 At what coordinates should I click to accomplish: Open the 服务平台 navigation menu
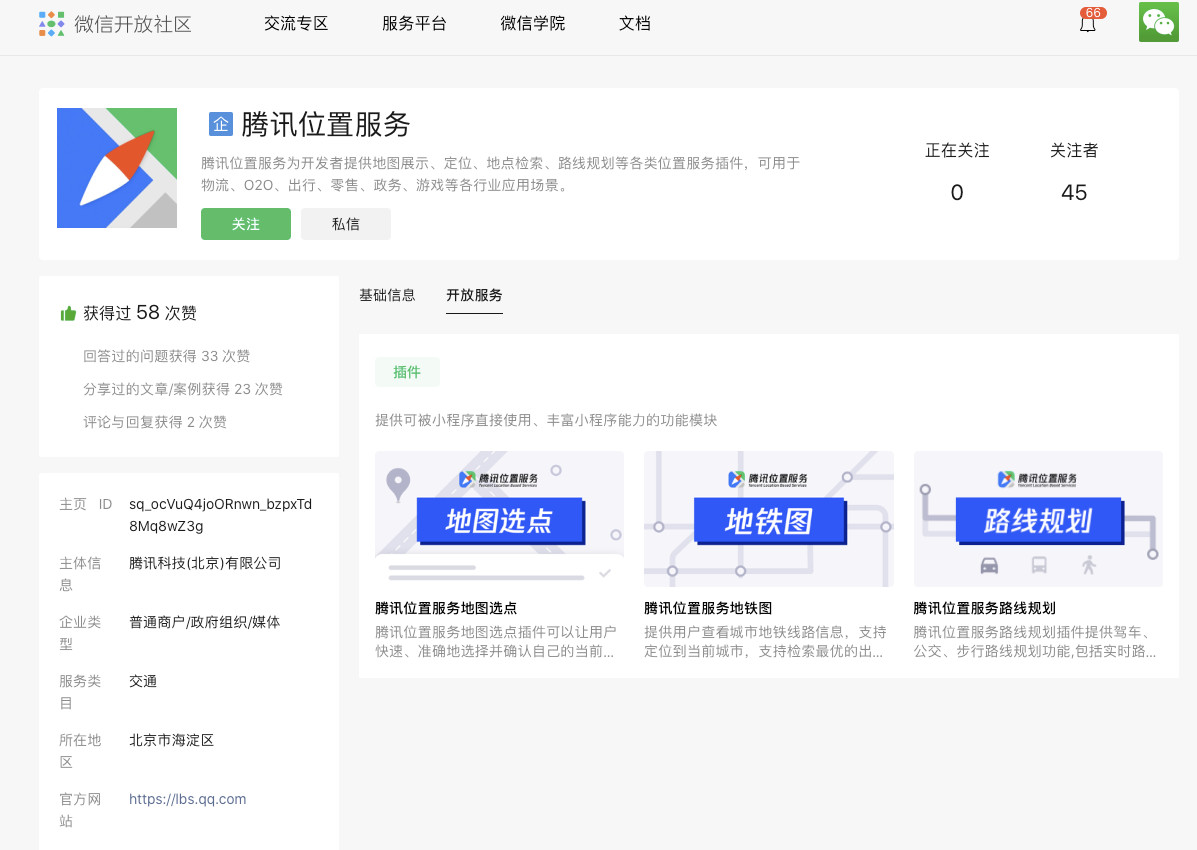414,24
